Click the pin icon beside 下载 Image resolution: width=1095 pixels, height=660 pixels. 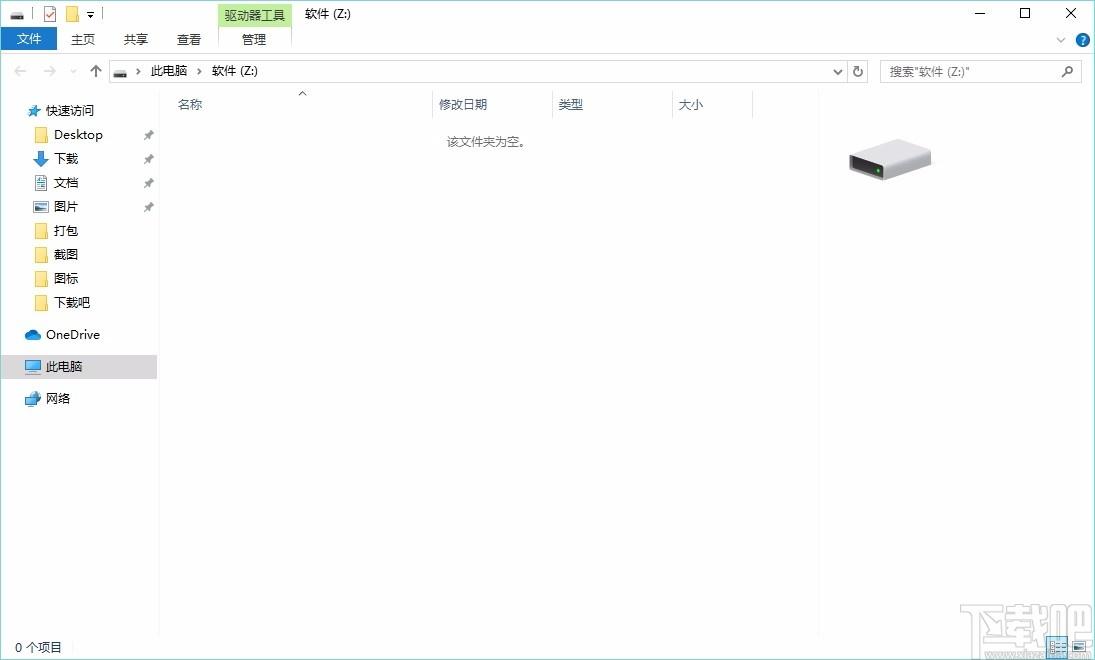coord(148,159)
